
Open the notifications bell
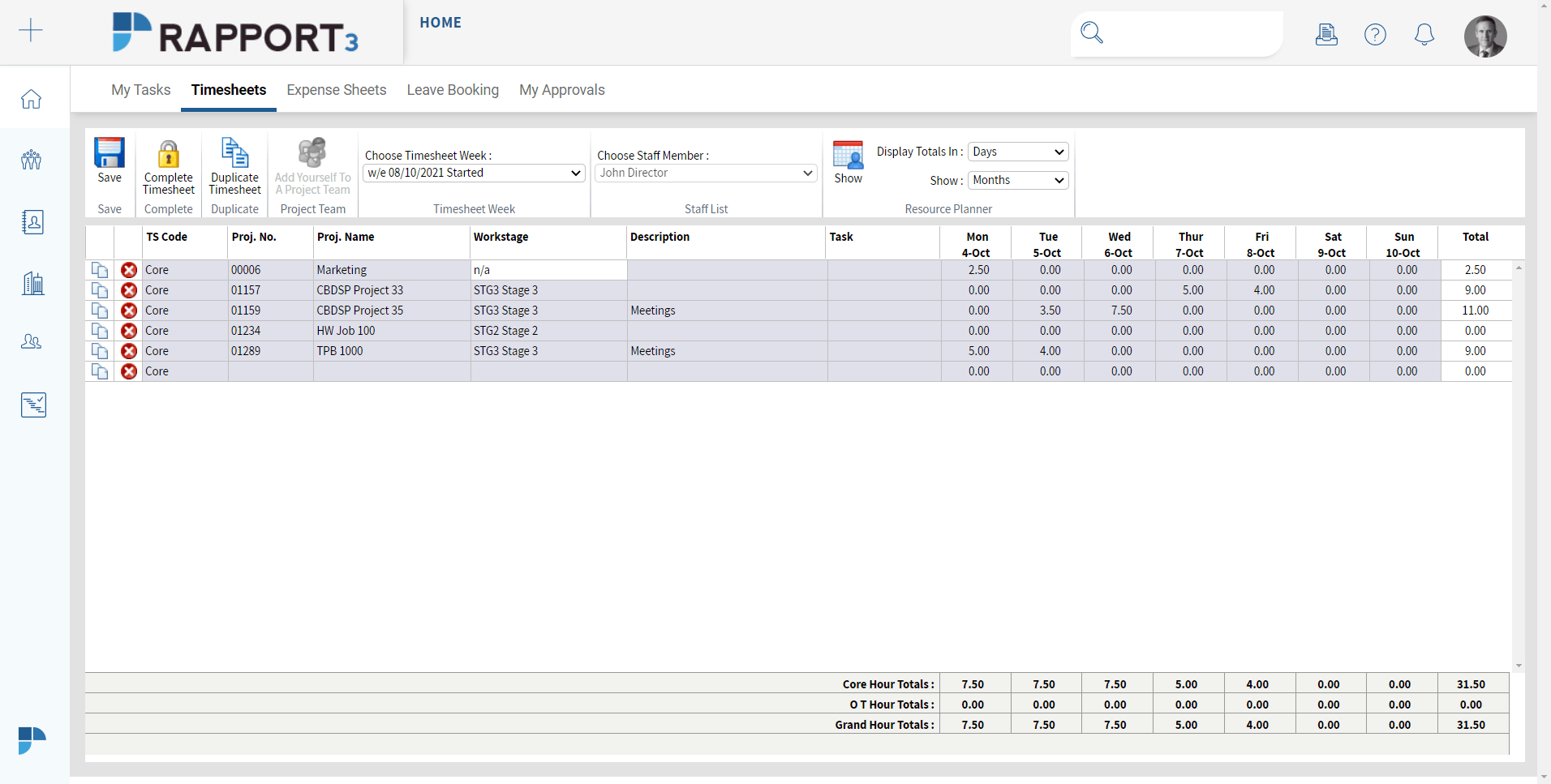pos(1424,34)
